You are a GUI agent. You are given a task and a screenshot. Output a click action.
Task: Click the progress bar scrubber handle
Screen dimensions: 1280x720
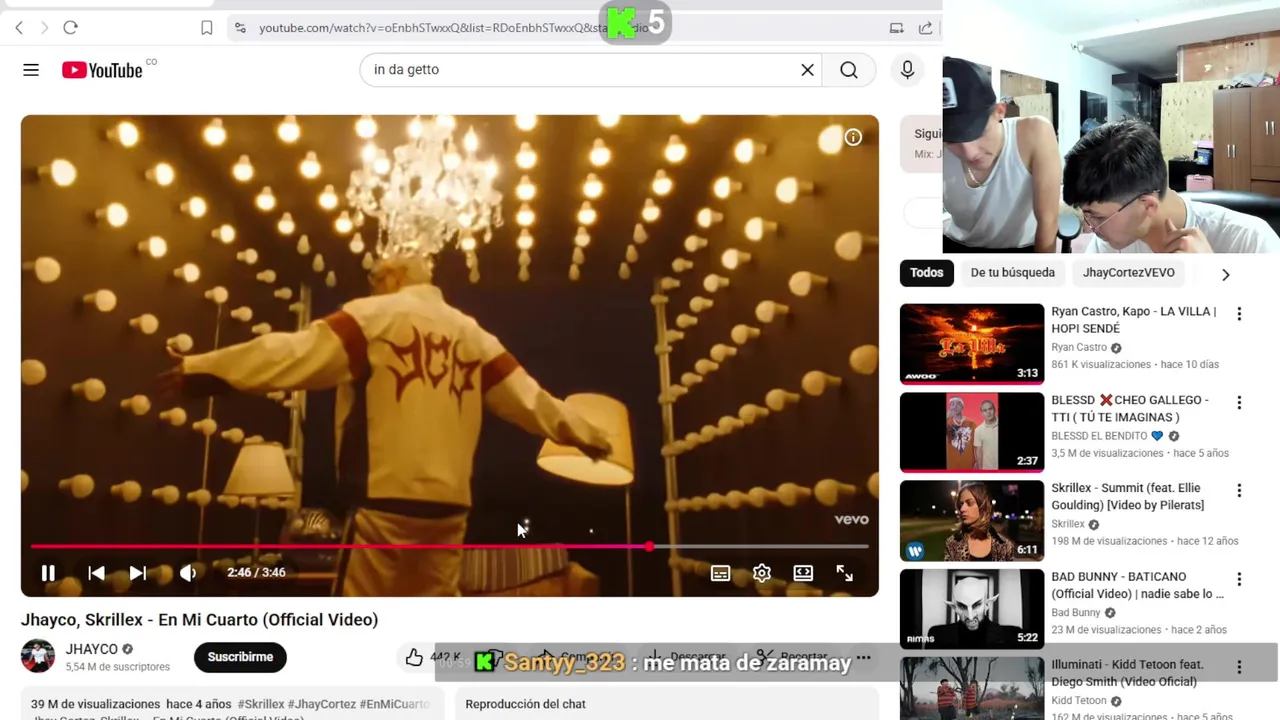pos(650,546)
